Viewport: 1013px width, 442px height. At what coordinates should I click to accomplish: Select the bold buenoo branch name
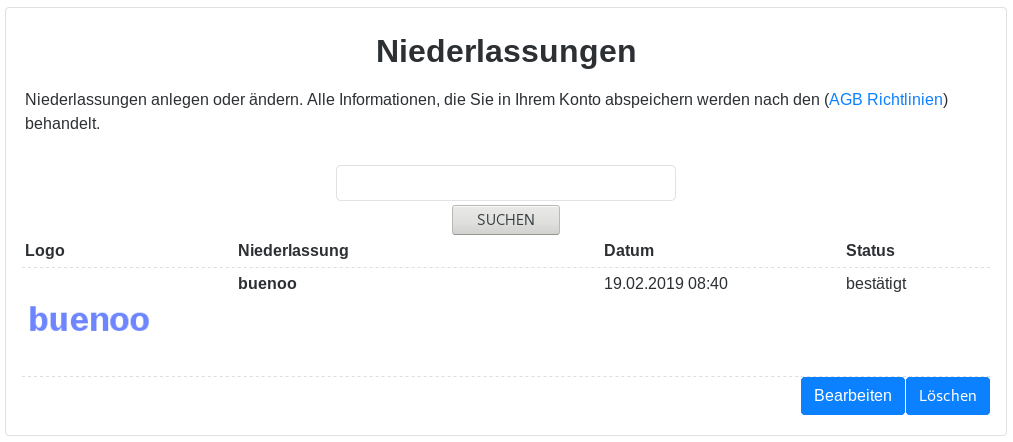[267, 283]
